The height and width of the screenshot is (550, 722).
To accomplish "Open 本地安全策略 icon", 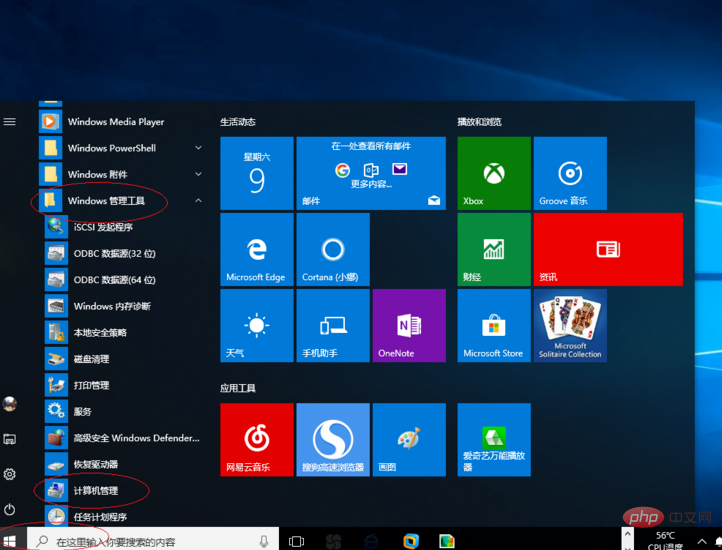I will [x=56, y=332].
